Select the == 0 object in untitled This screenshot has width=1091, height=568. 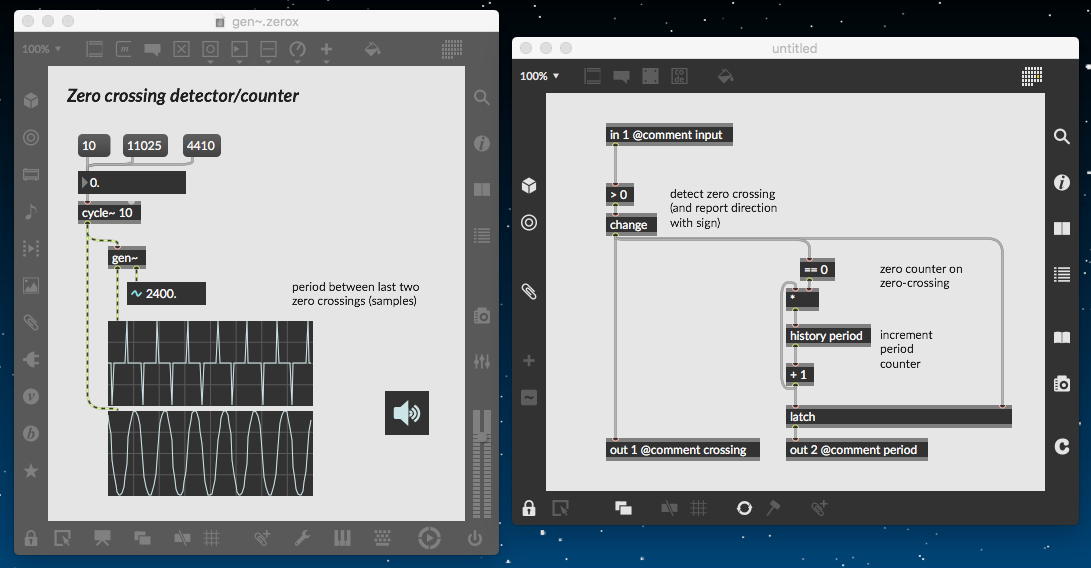(x=817, y=269)
